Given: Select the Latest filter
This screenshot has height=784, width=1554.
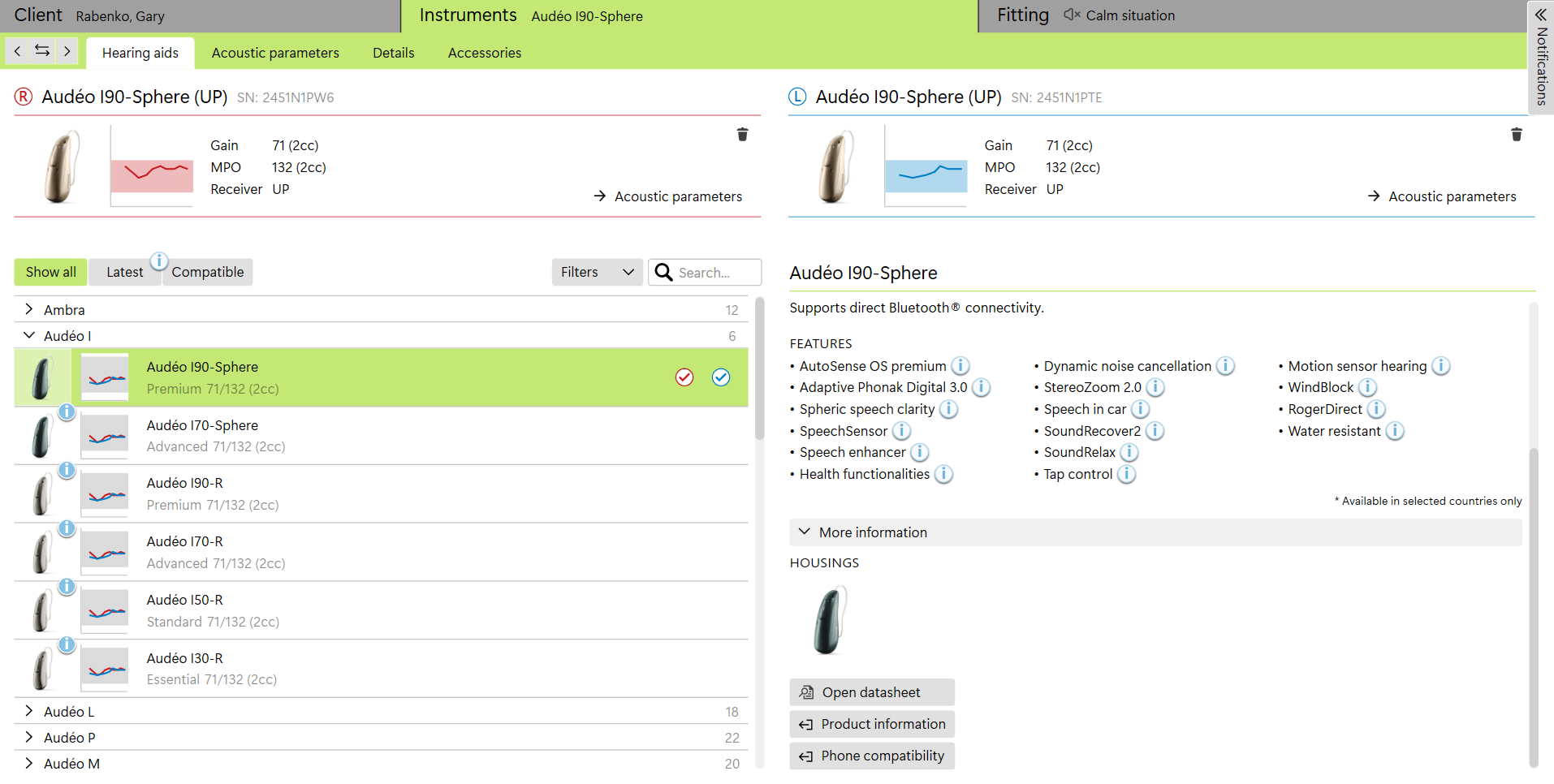Looking at the screenshot, I should click(124, 272).
